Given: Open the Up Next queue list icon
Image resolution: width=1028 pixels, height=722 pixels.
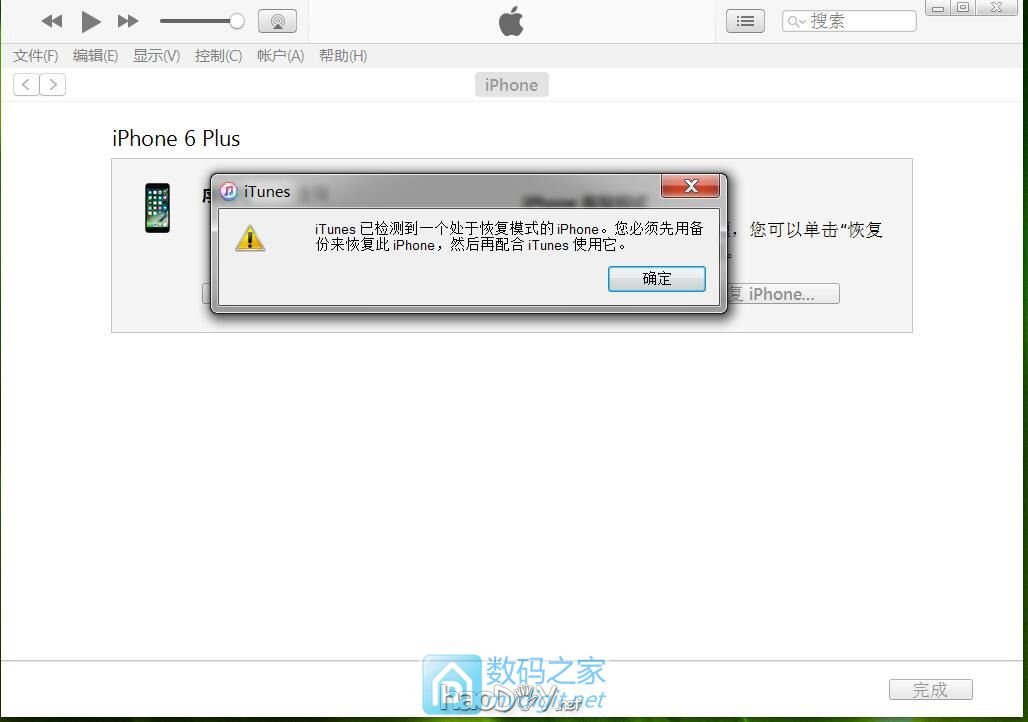Looking at the screenshot, I should (744, 20).
